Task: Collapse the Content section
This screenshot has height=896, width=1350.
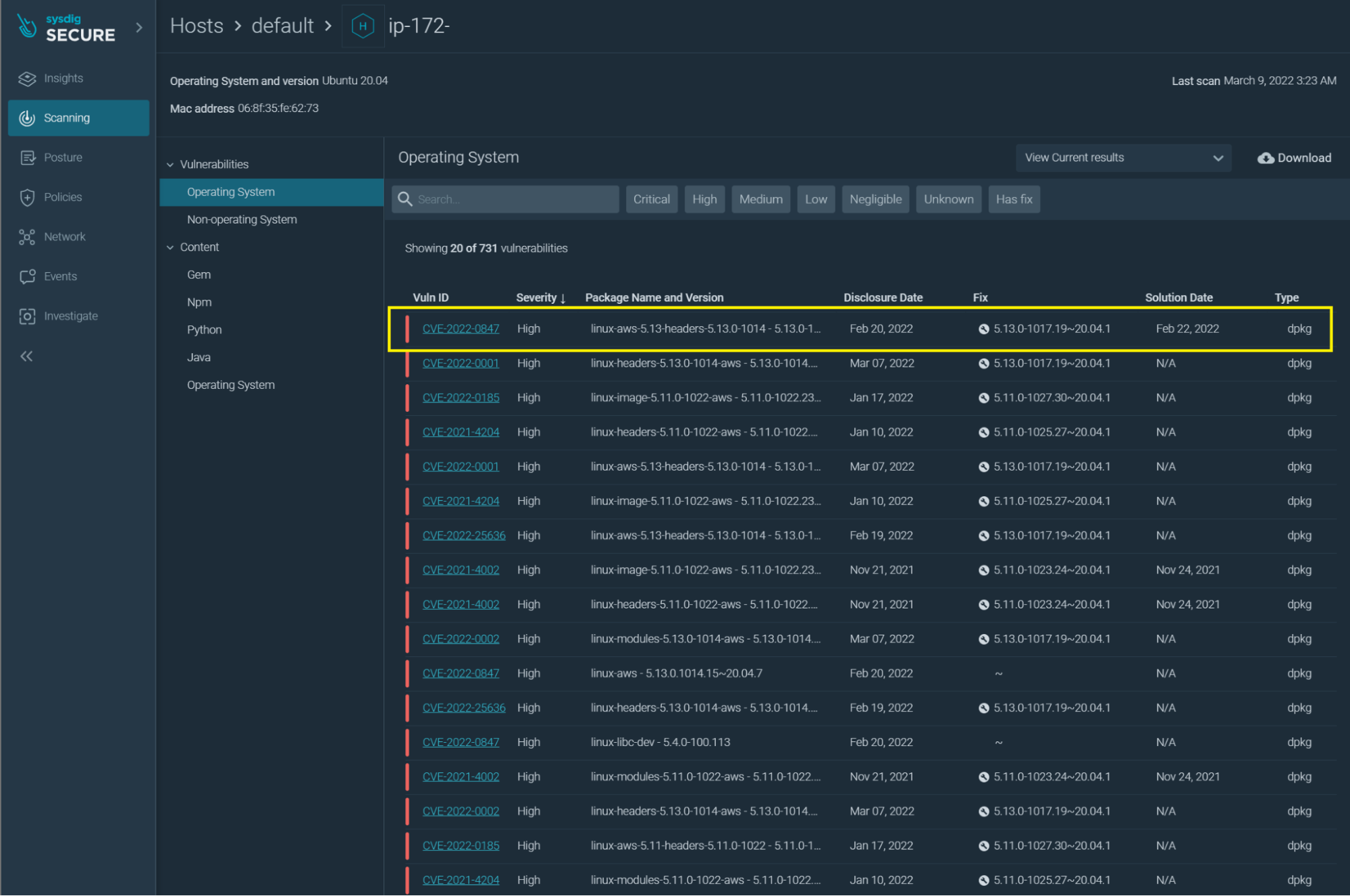Action: tap(170, 246)
